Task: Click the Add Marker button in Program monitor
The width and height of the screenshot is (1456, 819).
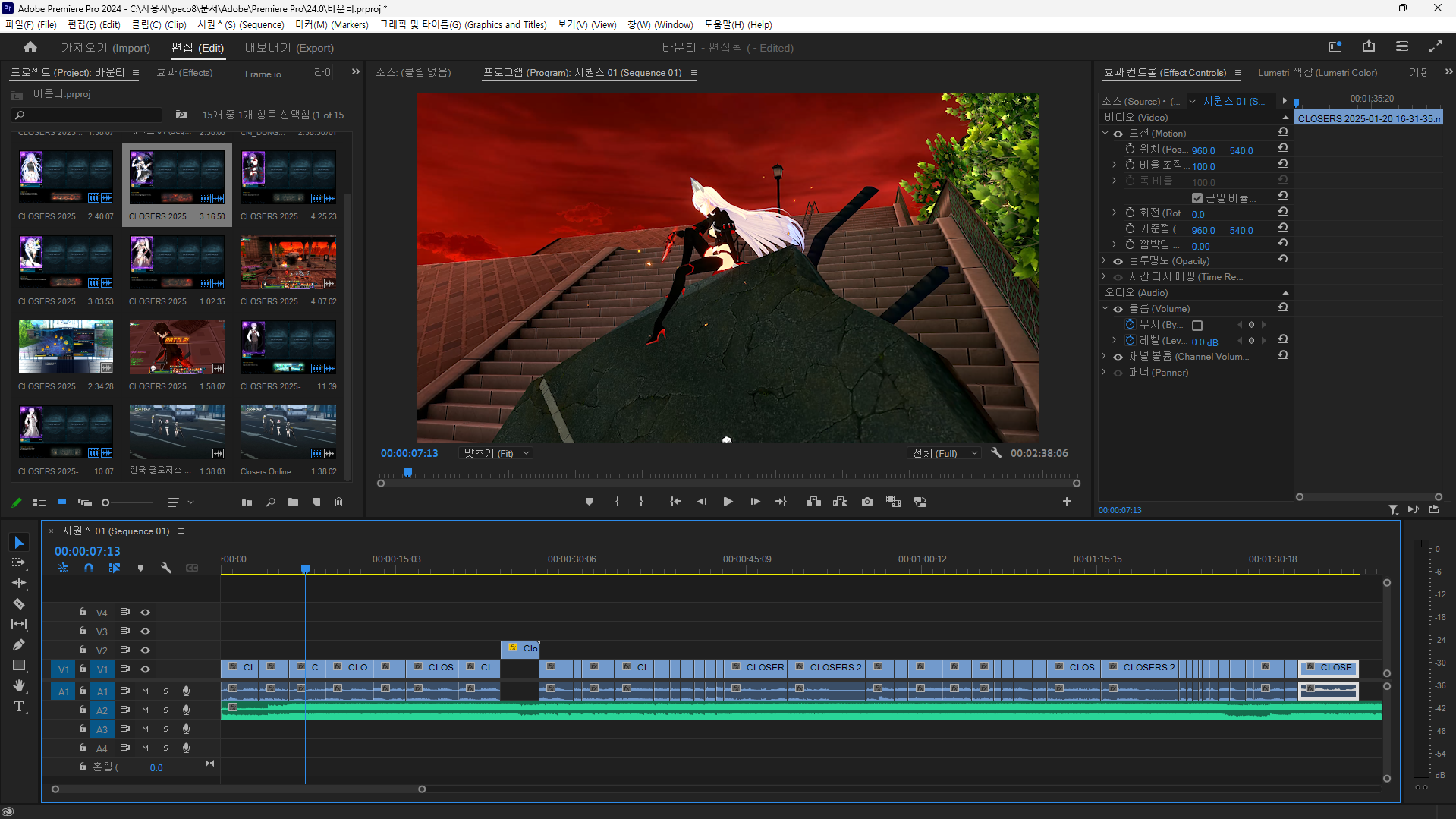Action: click(589, 502)
